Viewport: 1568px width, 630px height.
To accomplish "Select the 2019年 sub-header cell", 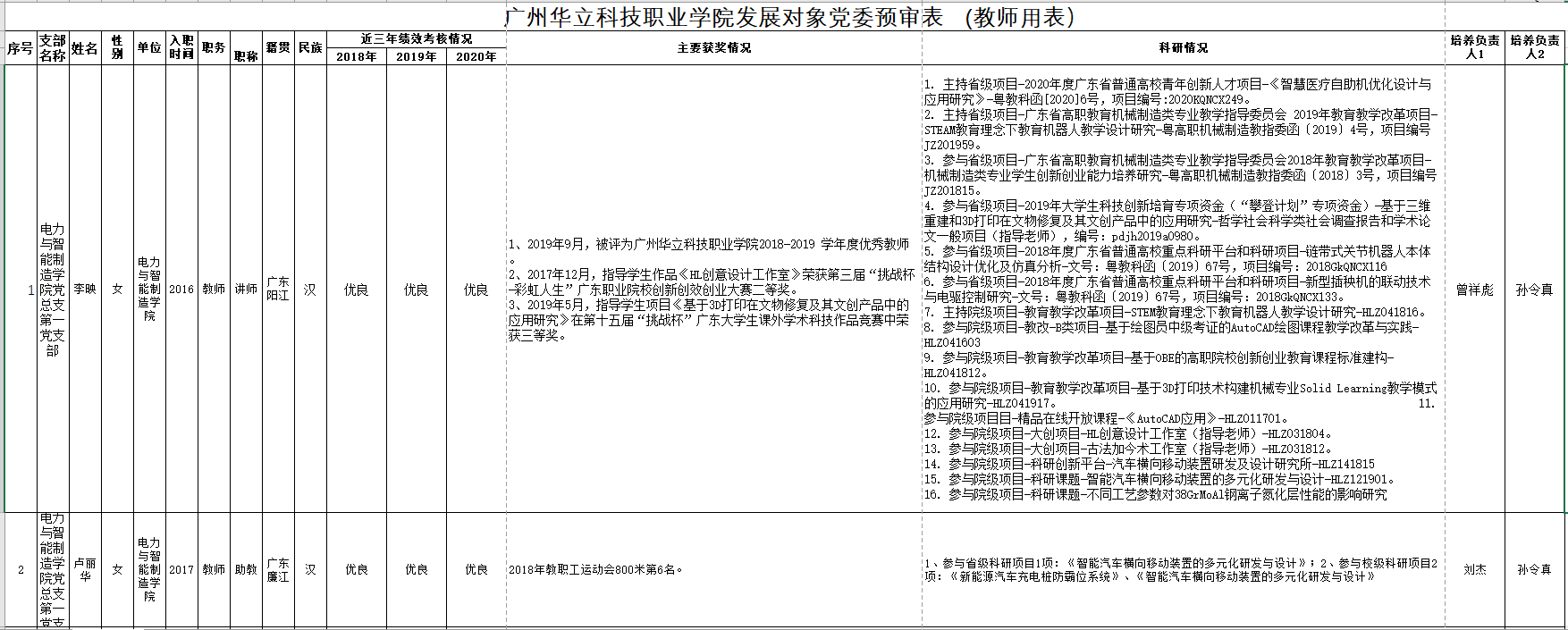I will tap(417, 56).
